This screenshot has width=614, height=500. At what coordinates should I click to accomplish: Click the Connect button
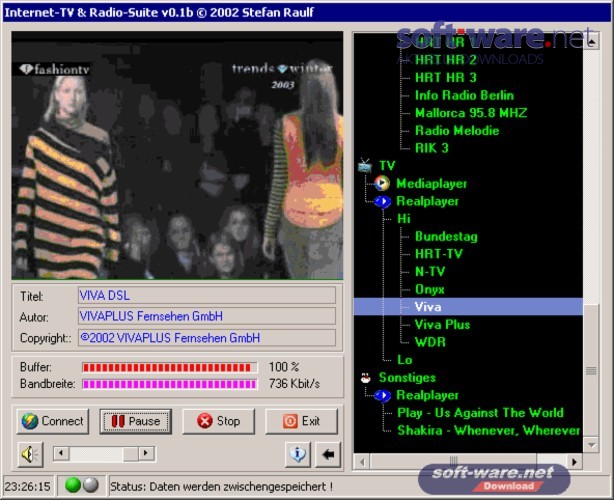[x=52, y=421]
